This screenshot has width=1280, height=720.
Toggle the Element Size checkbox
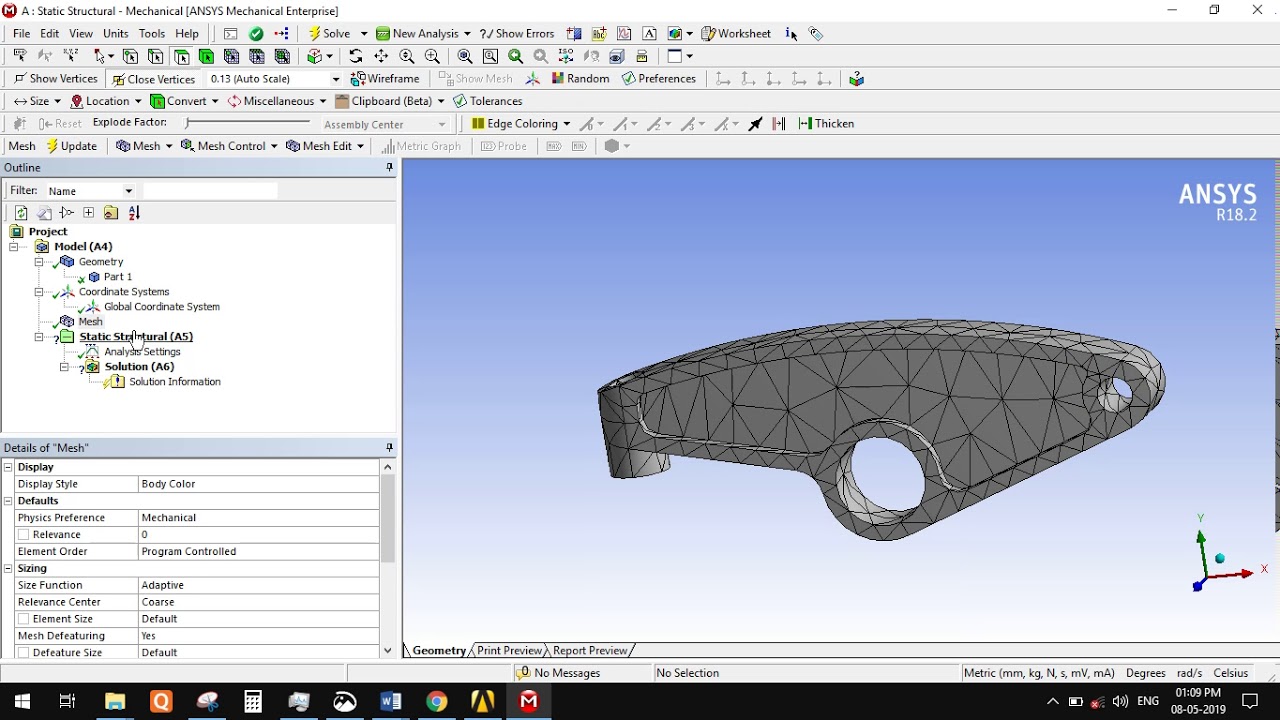click(24, 619)
